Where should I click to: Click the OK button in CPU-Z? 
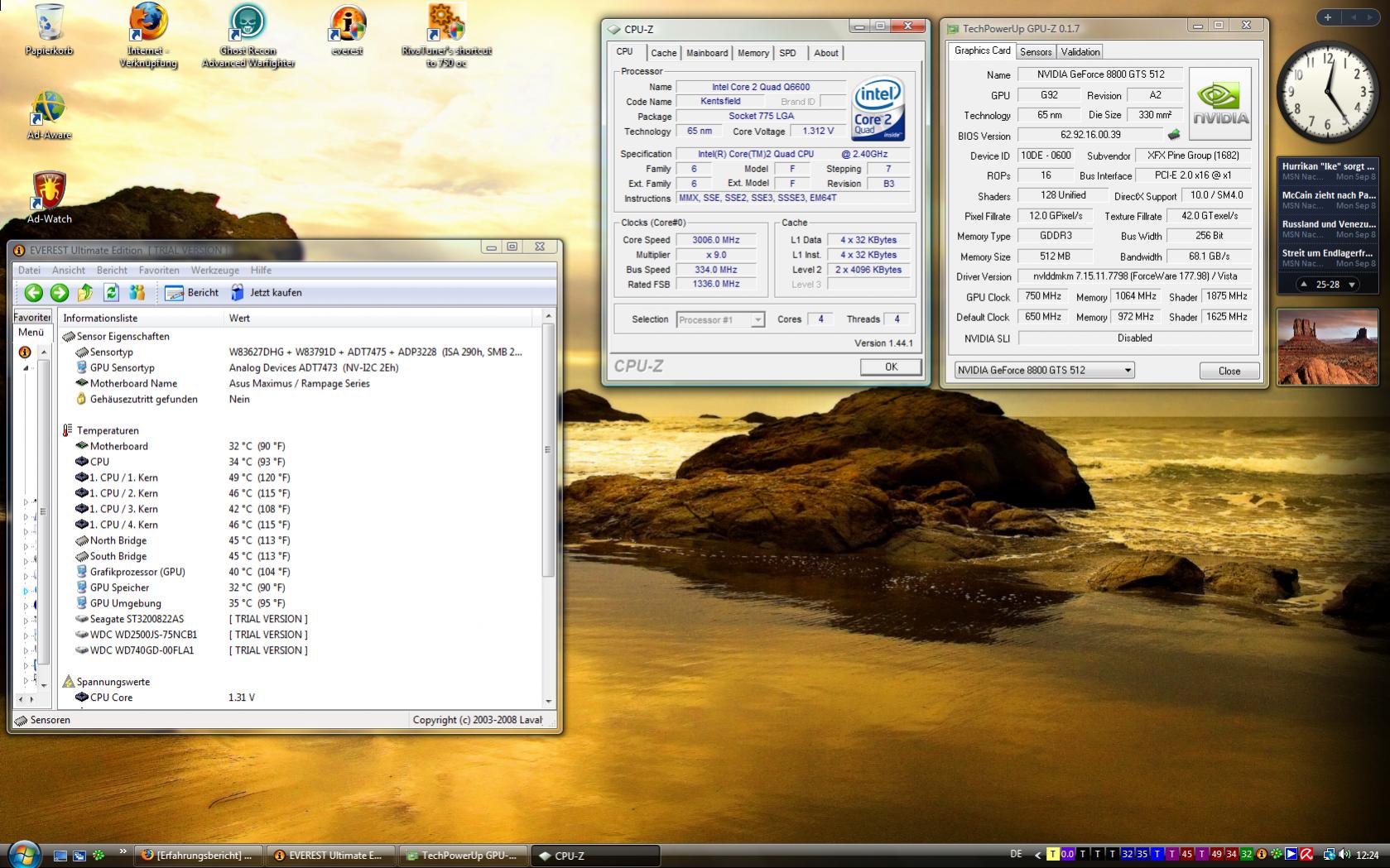[890, 367]
